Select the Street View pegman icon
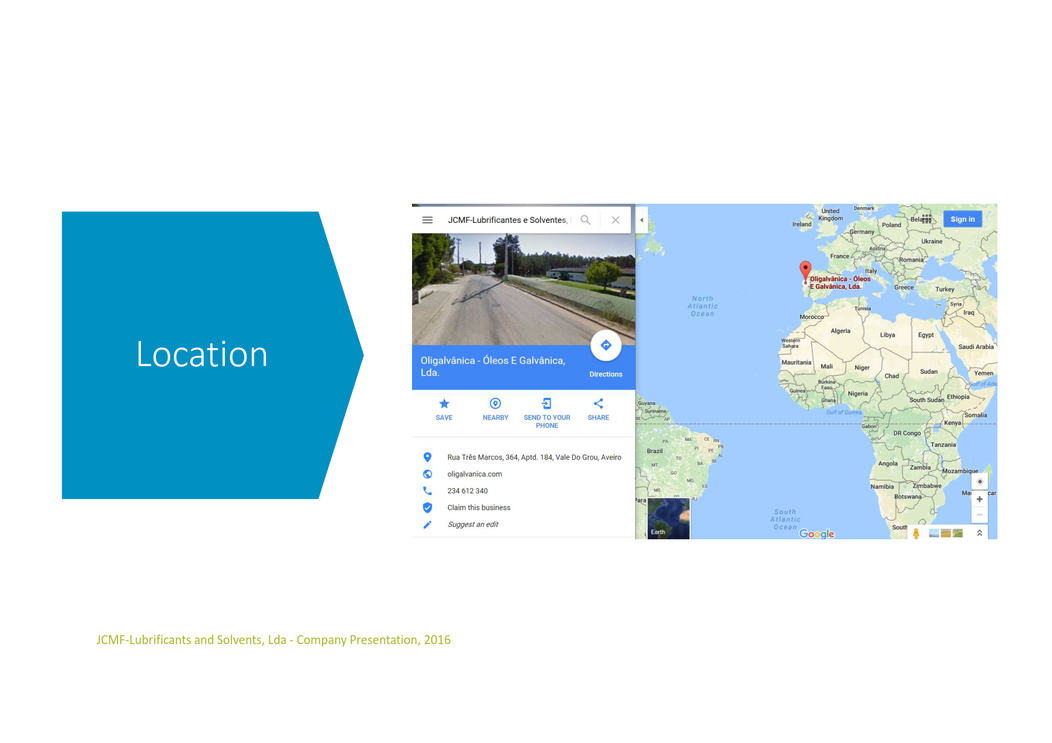This screenshot has width=1052, height=743. click(x=916, y=533)
